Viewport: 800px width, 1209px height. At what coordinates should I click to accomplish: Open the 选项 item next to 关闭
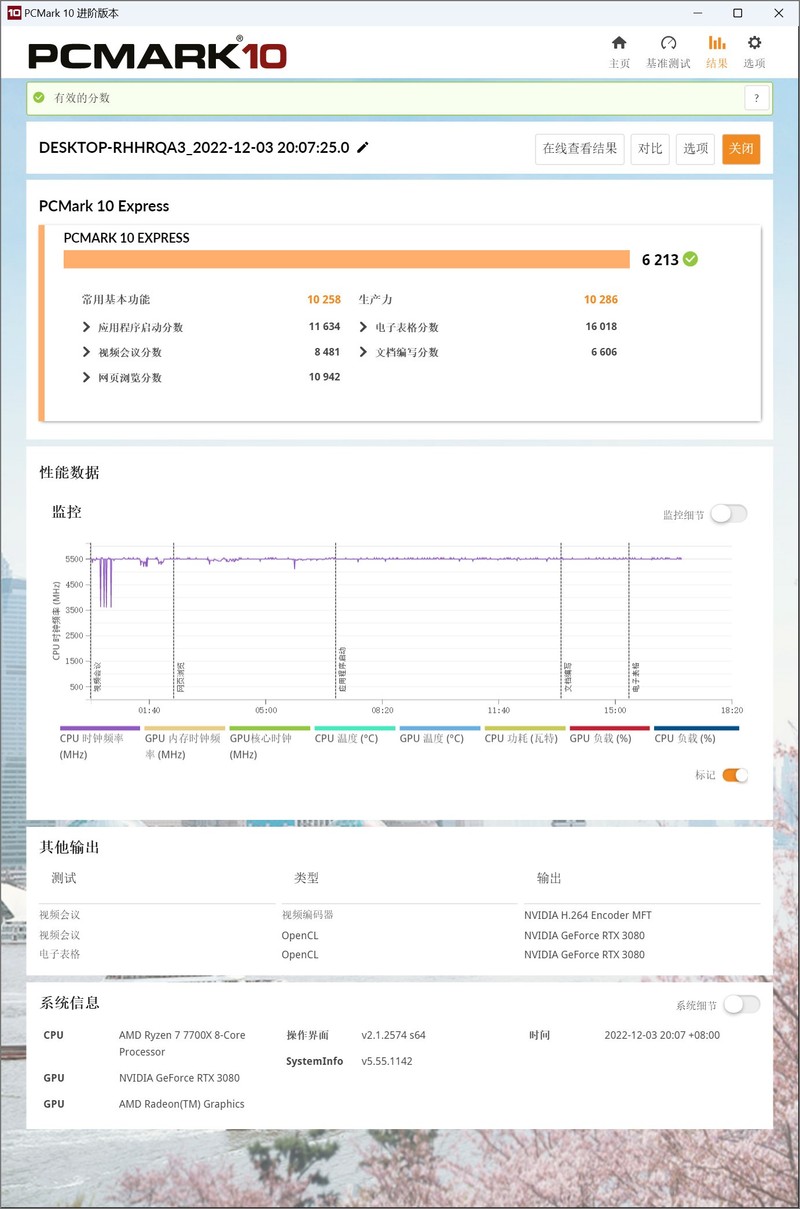tap(695, 147)
